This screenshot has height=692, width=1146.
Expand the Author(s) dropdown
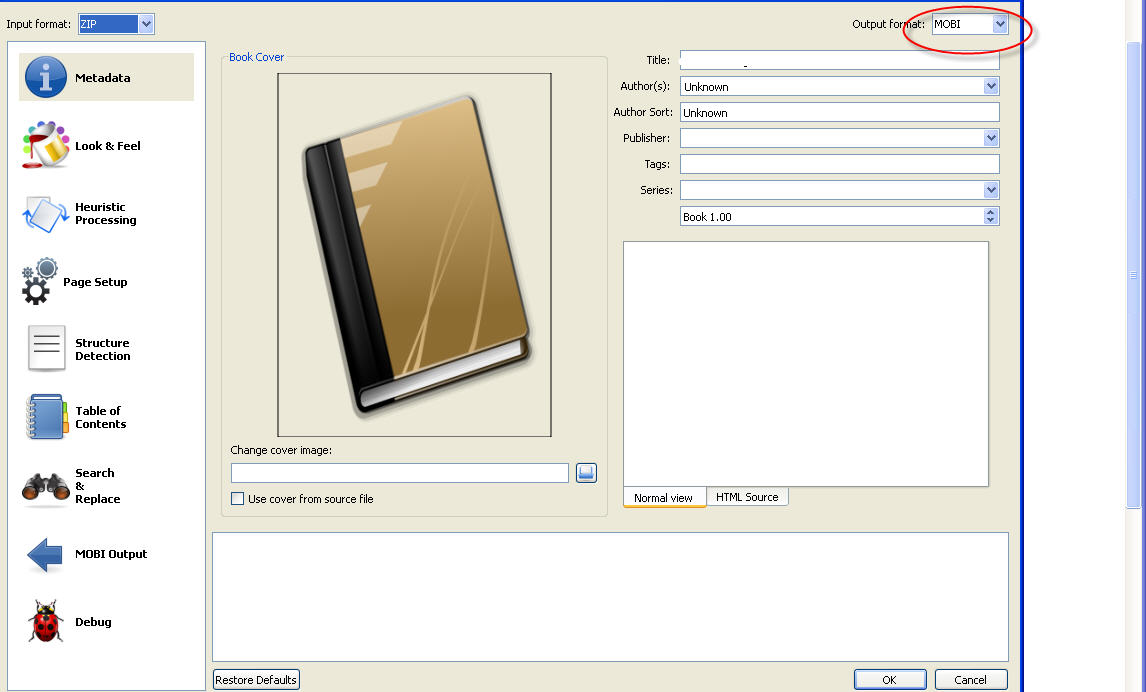coord(991,86)
